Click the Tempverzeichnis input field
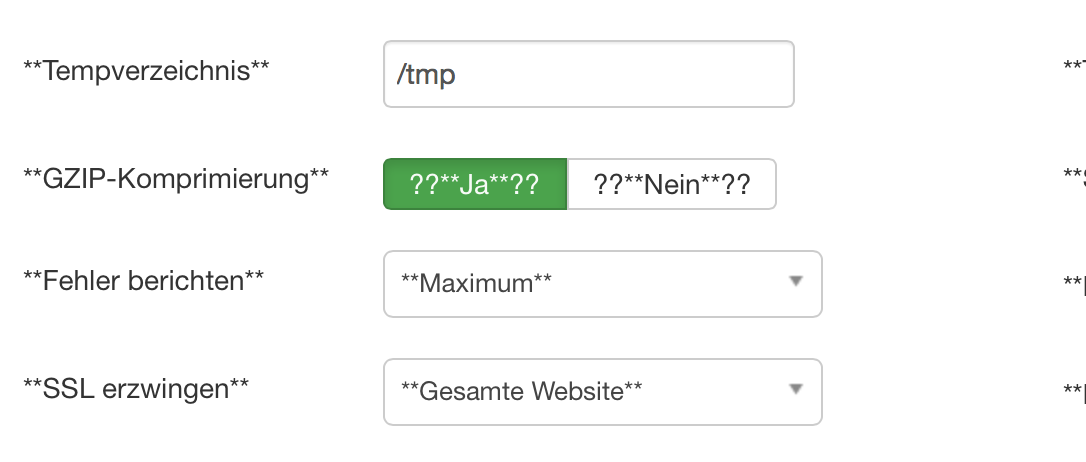 pyautogui.click(x=588, y=74)
